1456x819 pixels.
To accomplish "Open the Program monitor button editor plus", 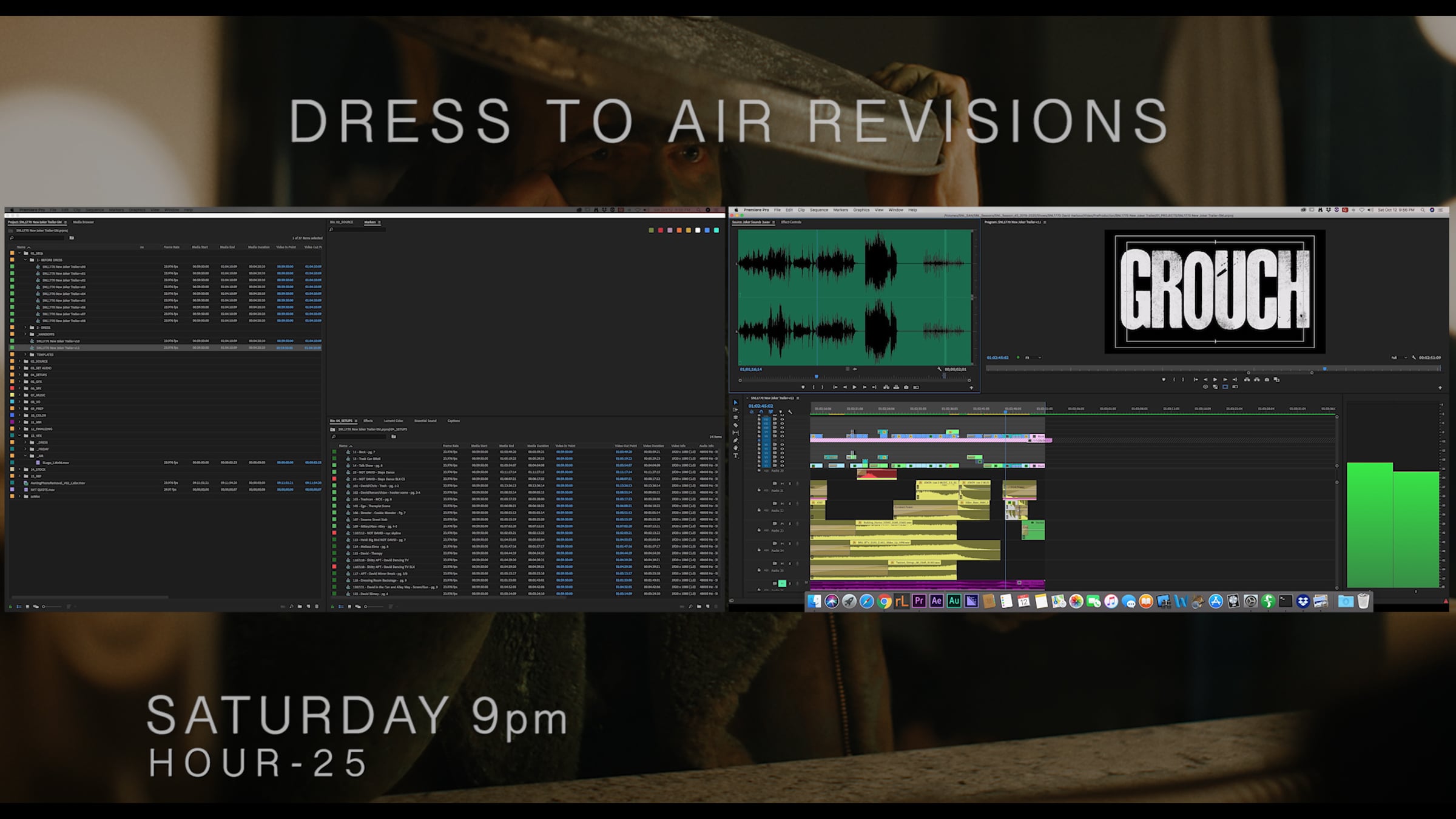I will 1440,387.
